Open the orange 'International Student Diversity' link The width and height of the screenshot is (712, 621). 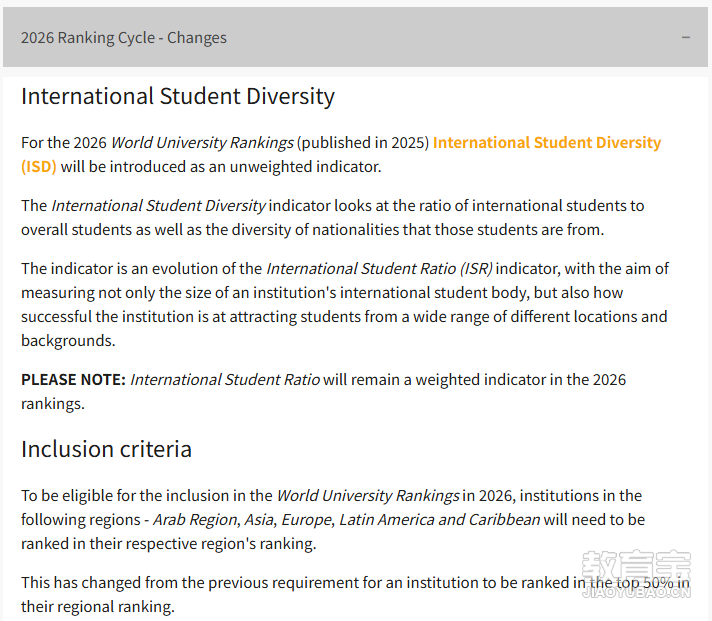(547, 143)
